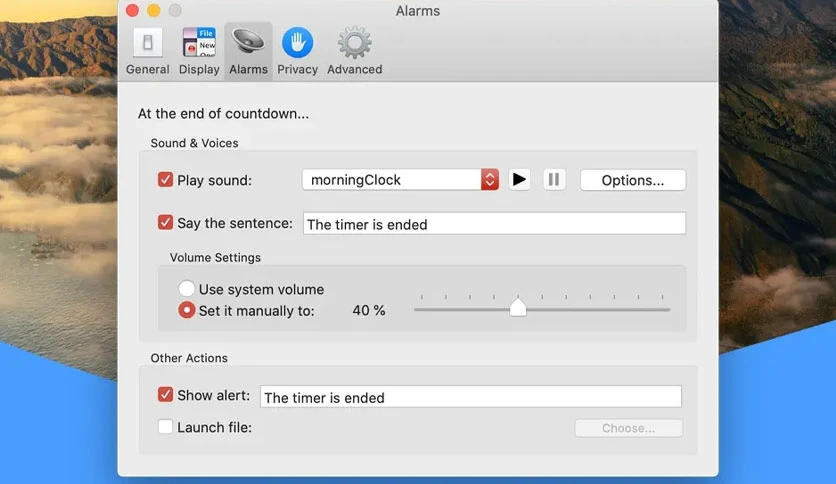Uncheck the Show alert checkbox
This screenshot has width=836, height=484.
click(x=165, y=394)
